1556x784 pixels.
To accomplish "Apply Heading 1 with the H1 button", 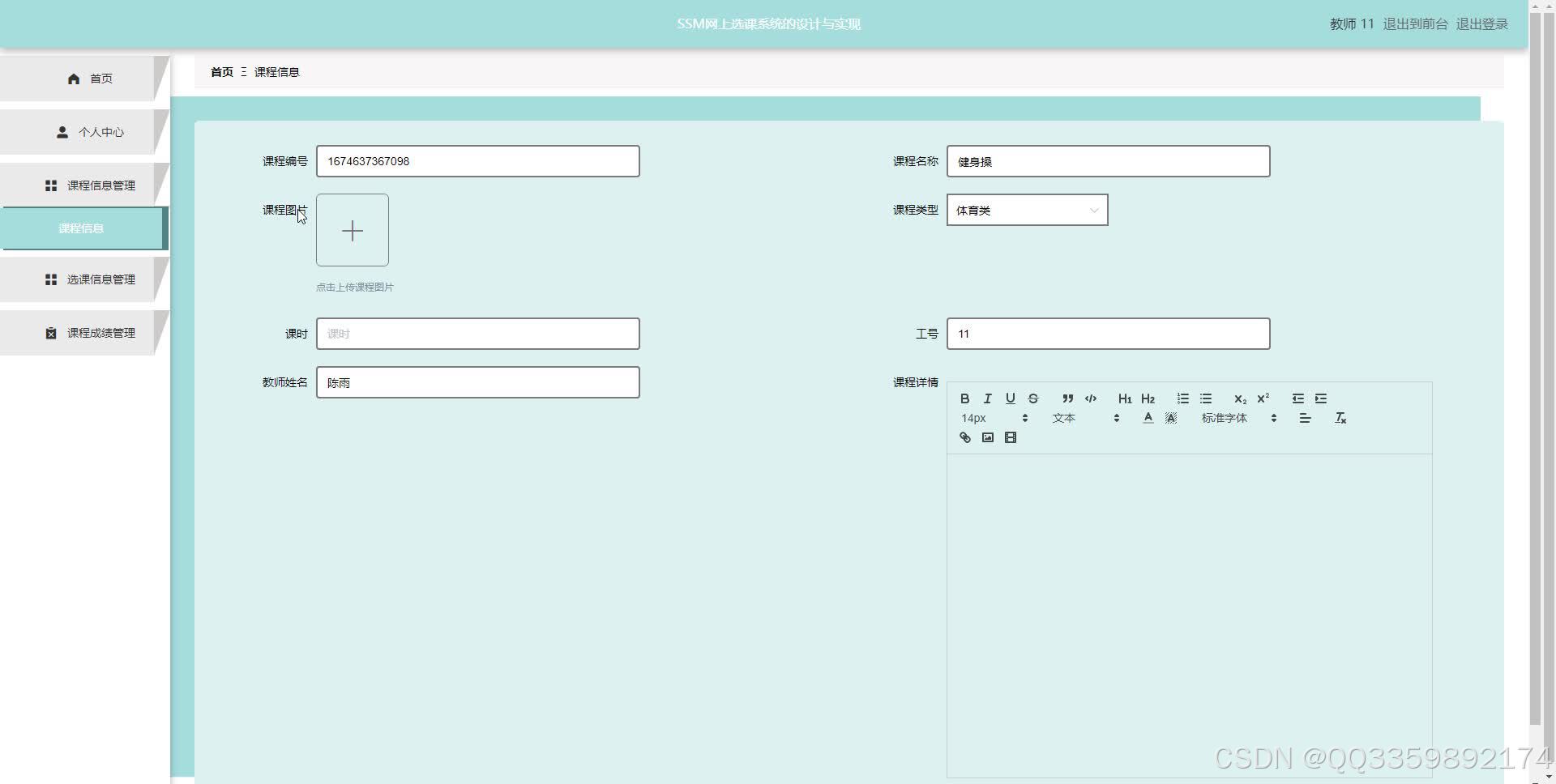I will 1125,398.
